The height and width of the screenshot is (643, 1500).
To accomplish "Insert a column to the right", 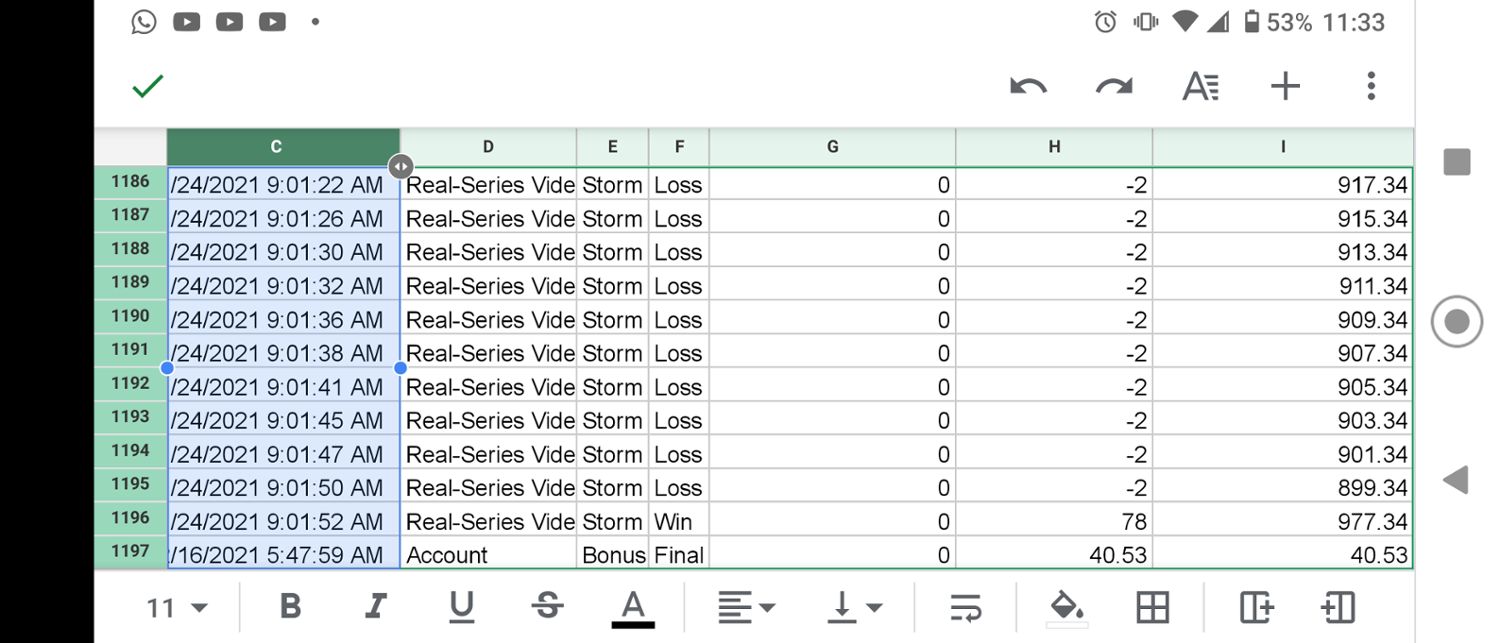I will coord(1256,607).
